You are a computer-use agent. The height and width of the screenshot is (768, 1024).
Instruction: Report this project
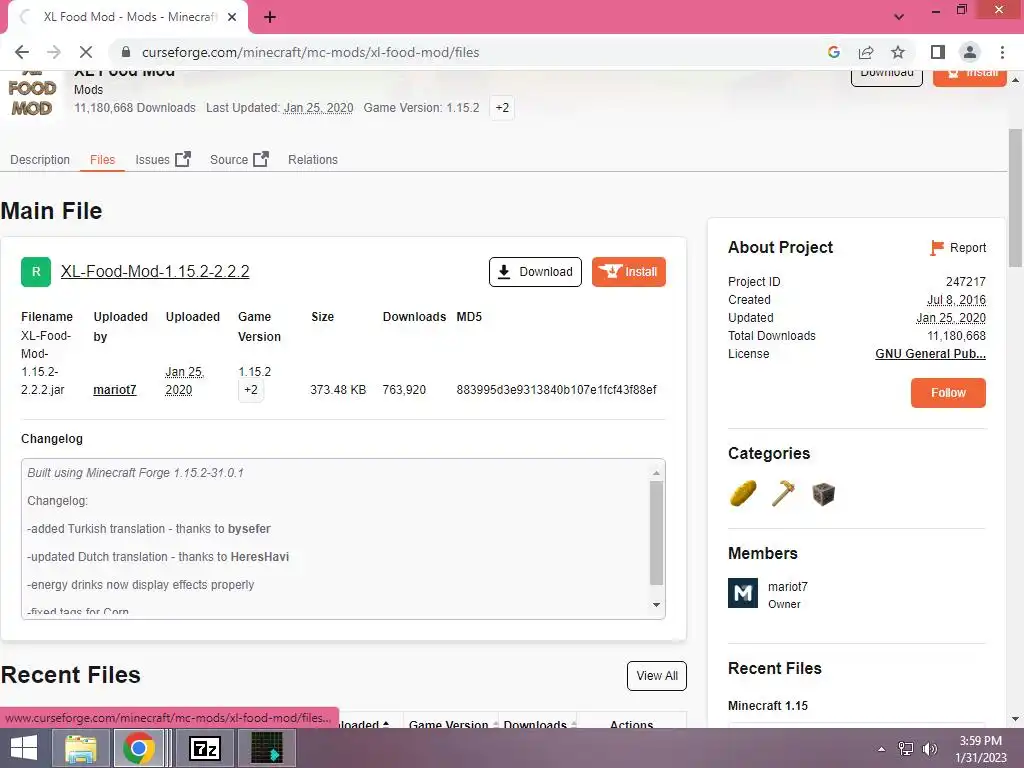pos(958,248)
